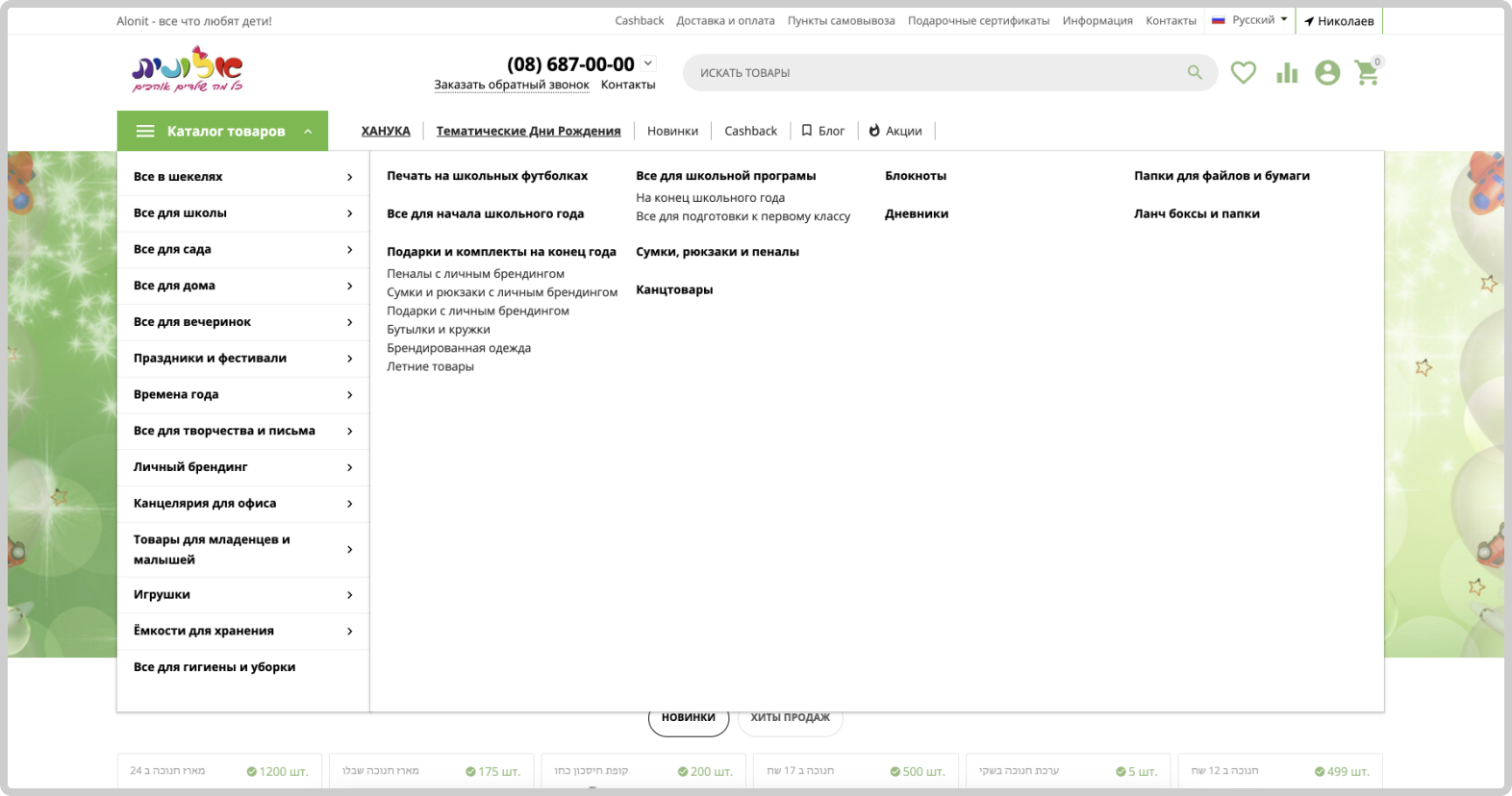Viewport: 1512px width, 796px height.
Task: Open the wishlist heart icon
Action: coord(1243,73)
